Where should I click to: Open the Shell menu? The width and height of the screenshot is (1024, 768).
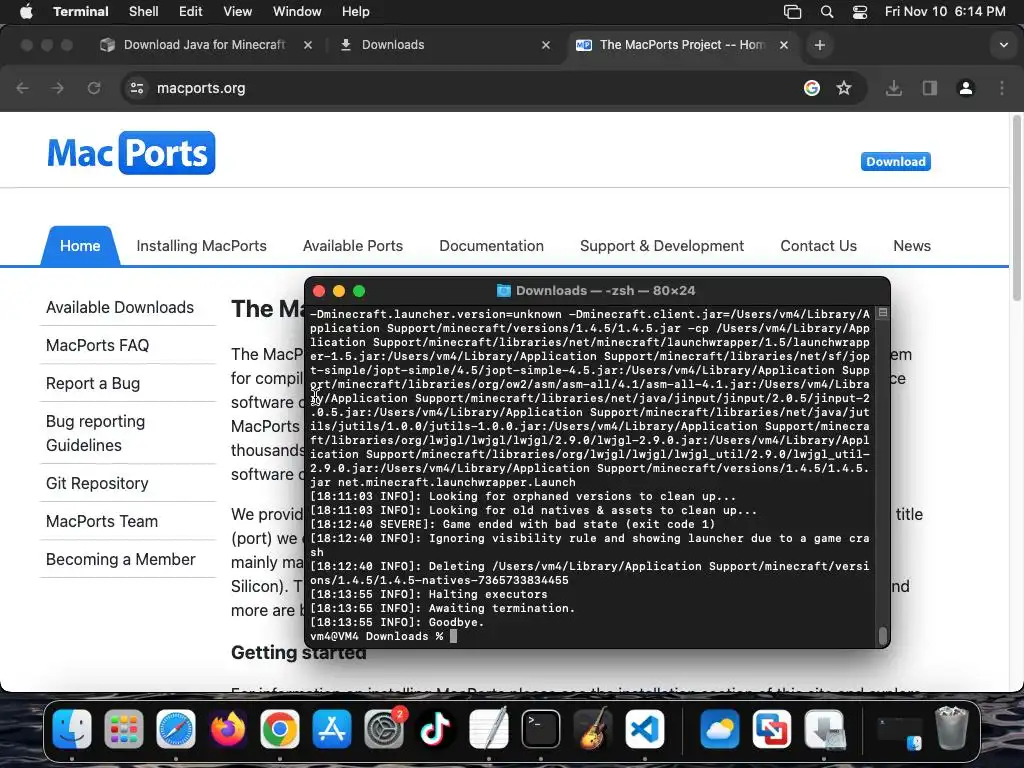pyautogui.click(x=144, y=11)
